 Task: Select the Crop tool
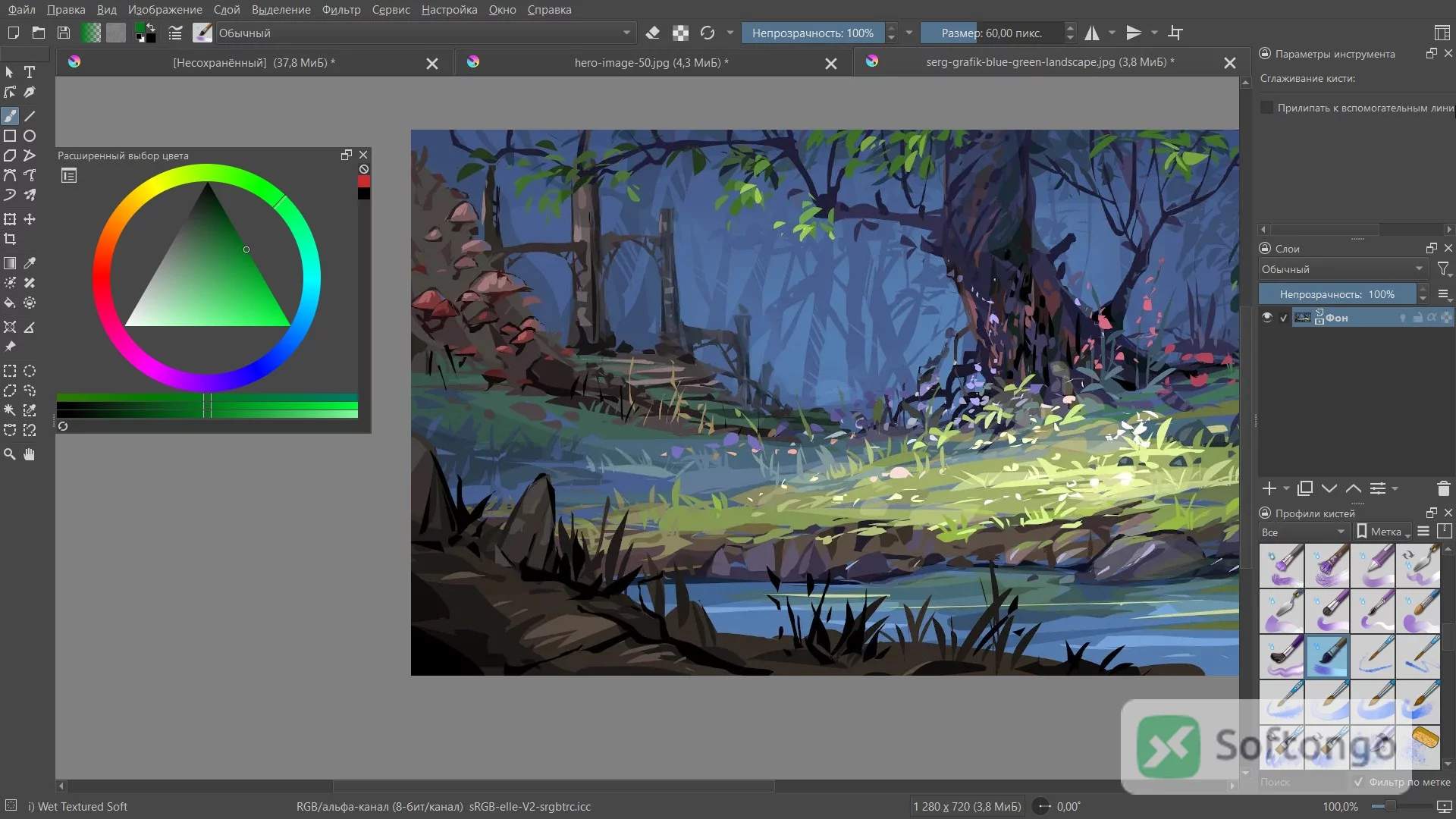point(10,239)
